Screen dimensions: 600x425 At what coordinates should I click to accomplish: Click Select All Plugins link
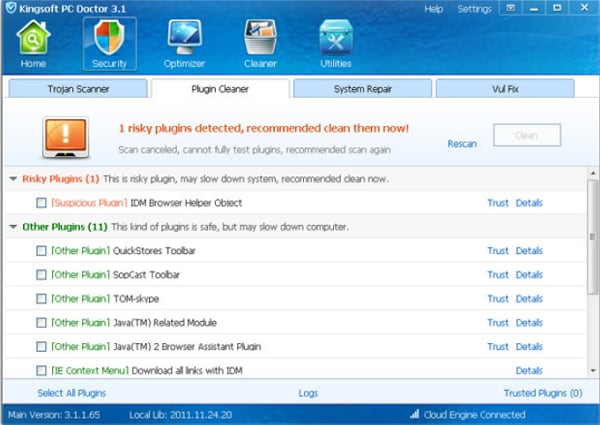pos(72,393)
